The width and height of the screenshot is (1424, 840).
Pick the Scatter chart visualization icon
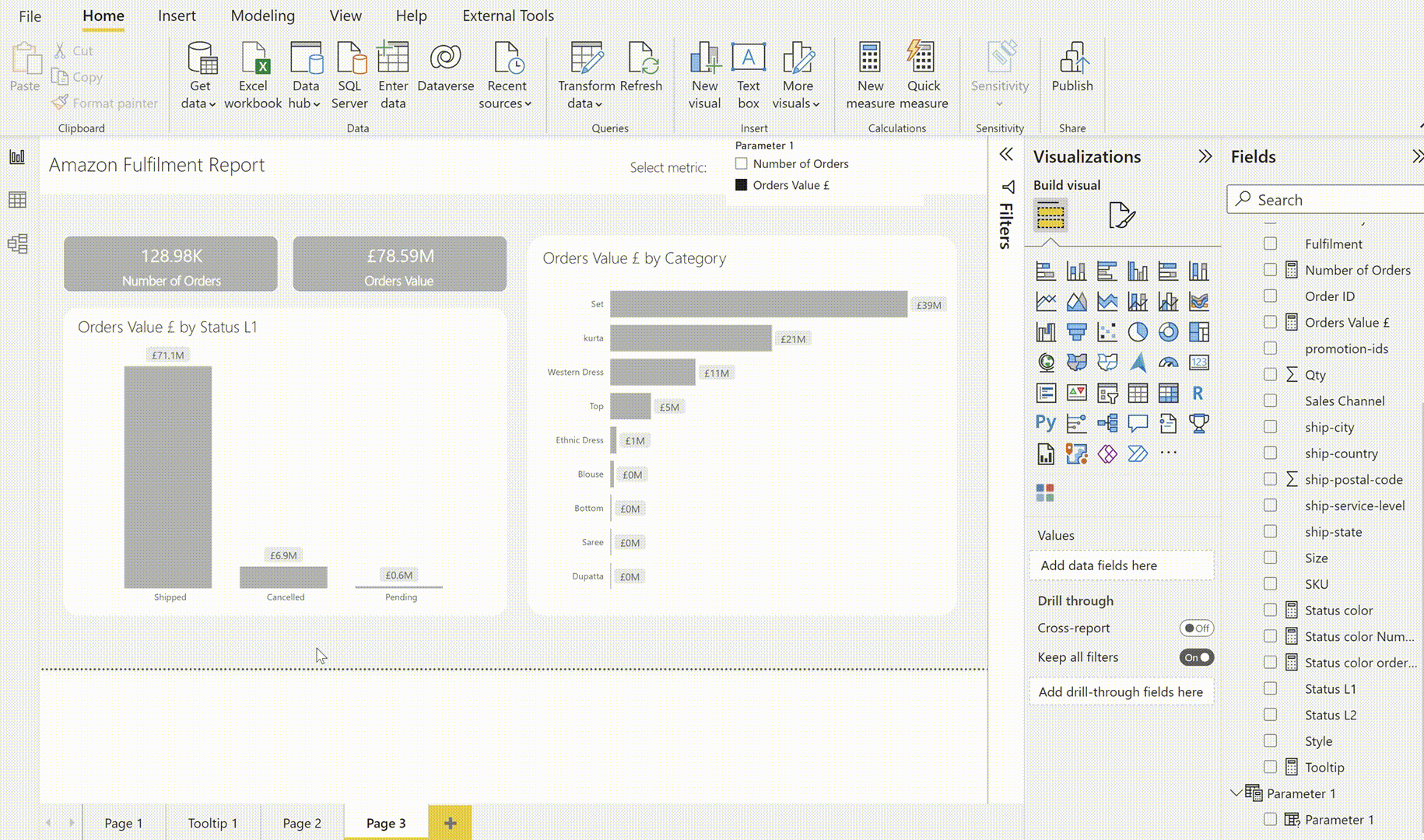(x=1107, y=332)
